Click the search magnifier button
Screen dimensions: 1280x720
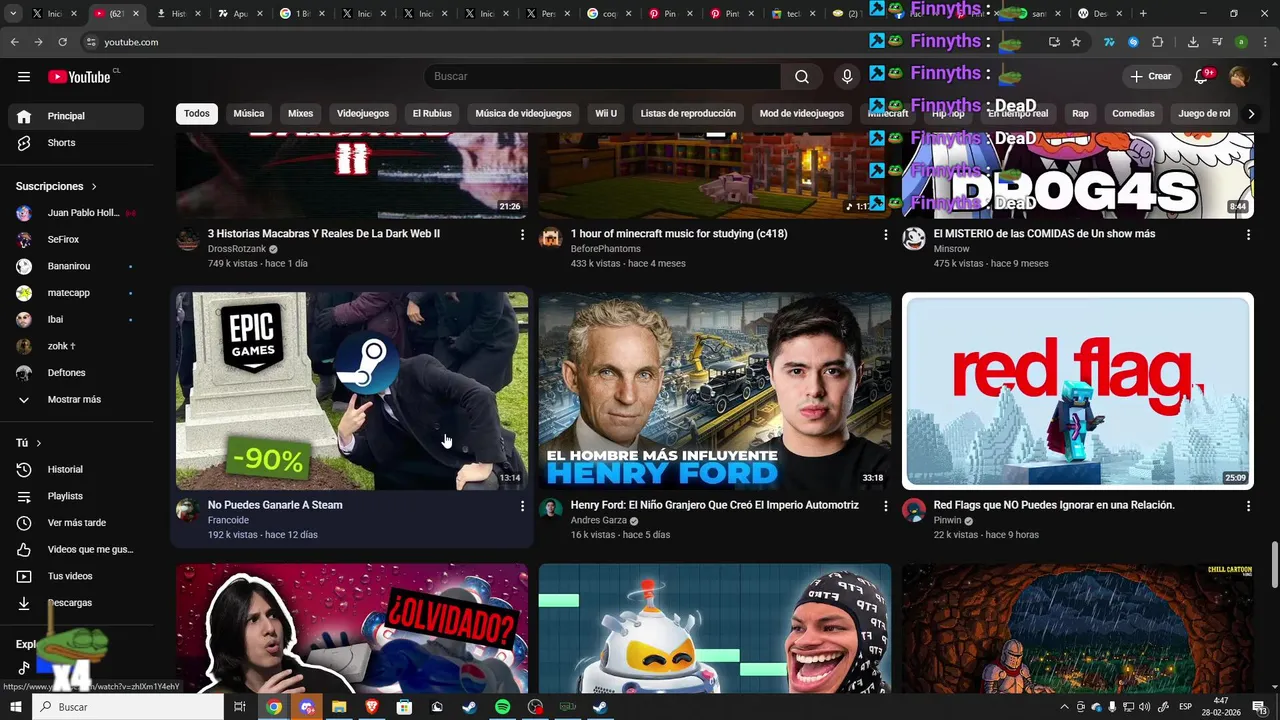[x=802, y=77]
